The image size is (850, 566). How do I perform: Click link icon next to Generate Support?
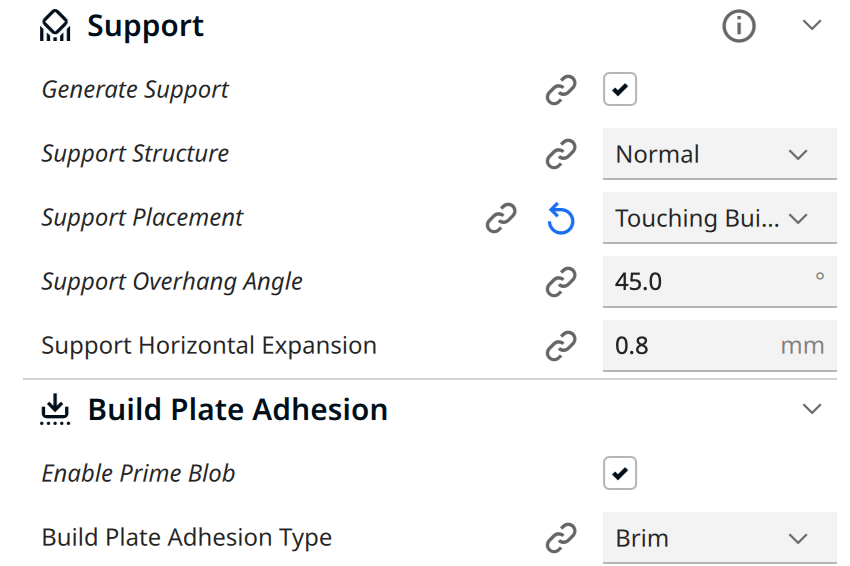click(x=561, y=90)
